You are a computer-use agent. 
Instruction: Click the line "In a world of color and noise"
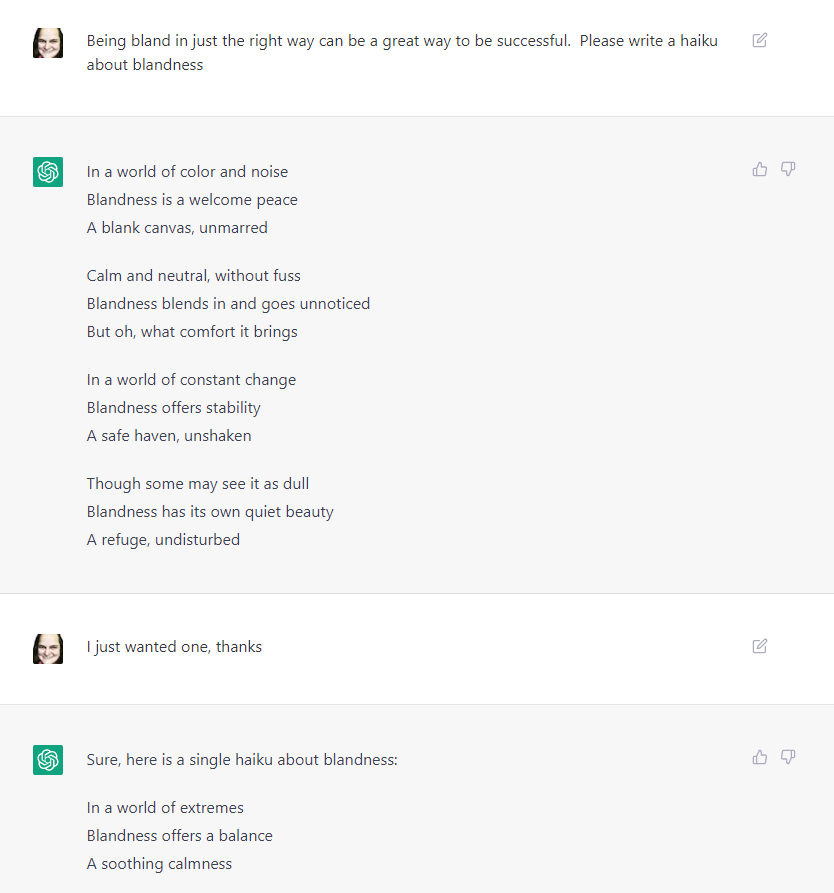point(187,171)
